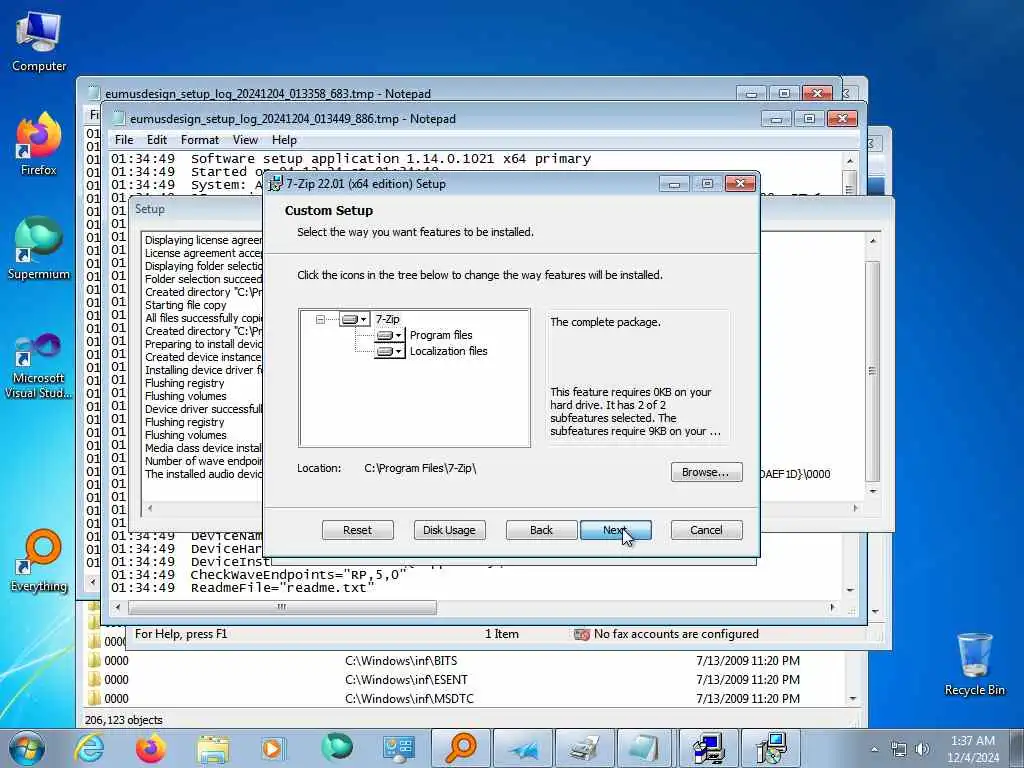The width and height of the screenshot is (1024, 768).
Task: Open Notepad's File menu
Action: pyautogui.click(x=123, y=140)
